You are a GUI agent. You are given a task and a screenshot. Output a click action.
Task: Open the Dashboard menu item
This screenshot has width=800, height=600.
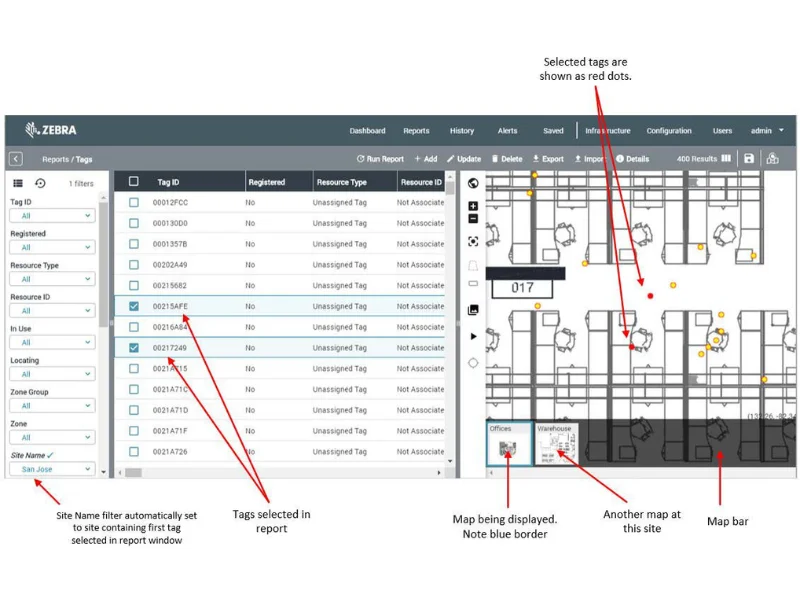tap(367, 131)
